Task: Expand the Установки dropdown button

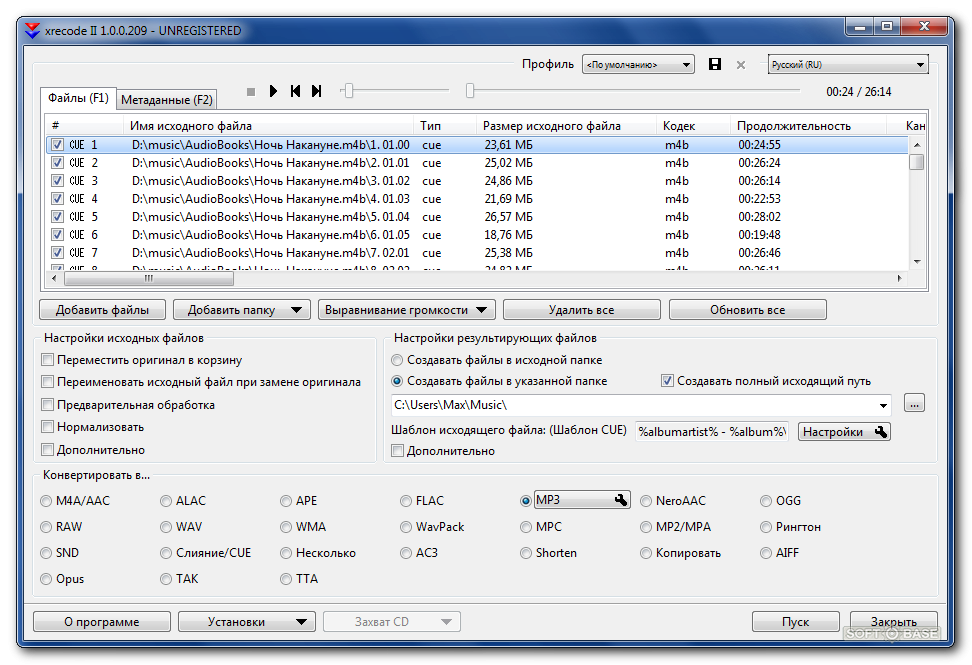Action: pyautogui.click(x=247, y=622)
